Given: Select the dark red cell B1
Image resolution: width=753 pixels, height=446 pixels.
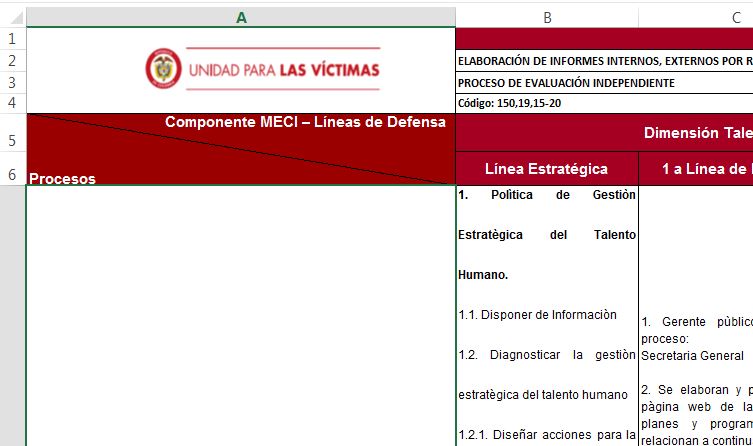Looking at the screenshot, I should click(x=605, y=38).
